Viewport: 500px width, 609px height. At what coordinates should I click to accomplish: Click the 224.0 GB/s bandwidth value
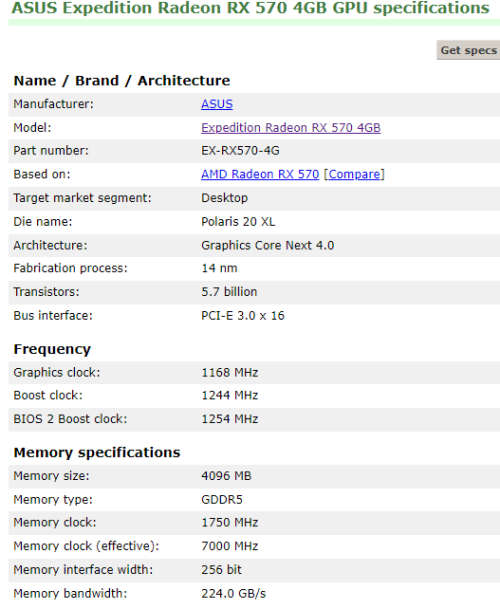pyautogui.click(x=233, y=593)
